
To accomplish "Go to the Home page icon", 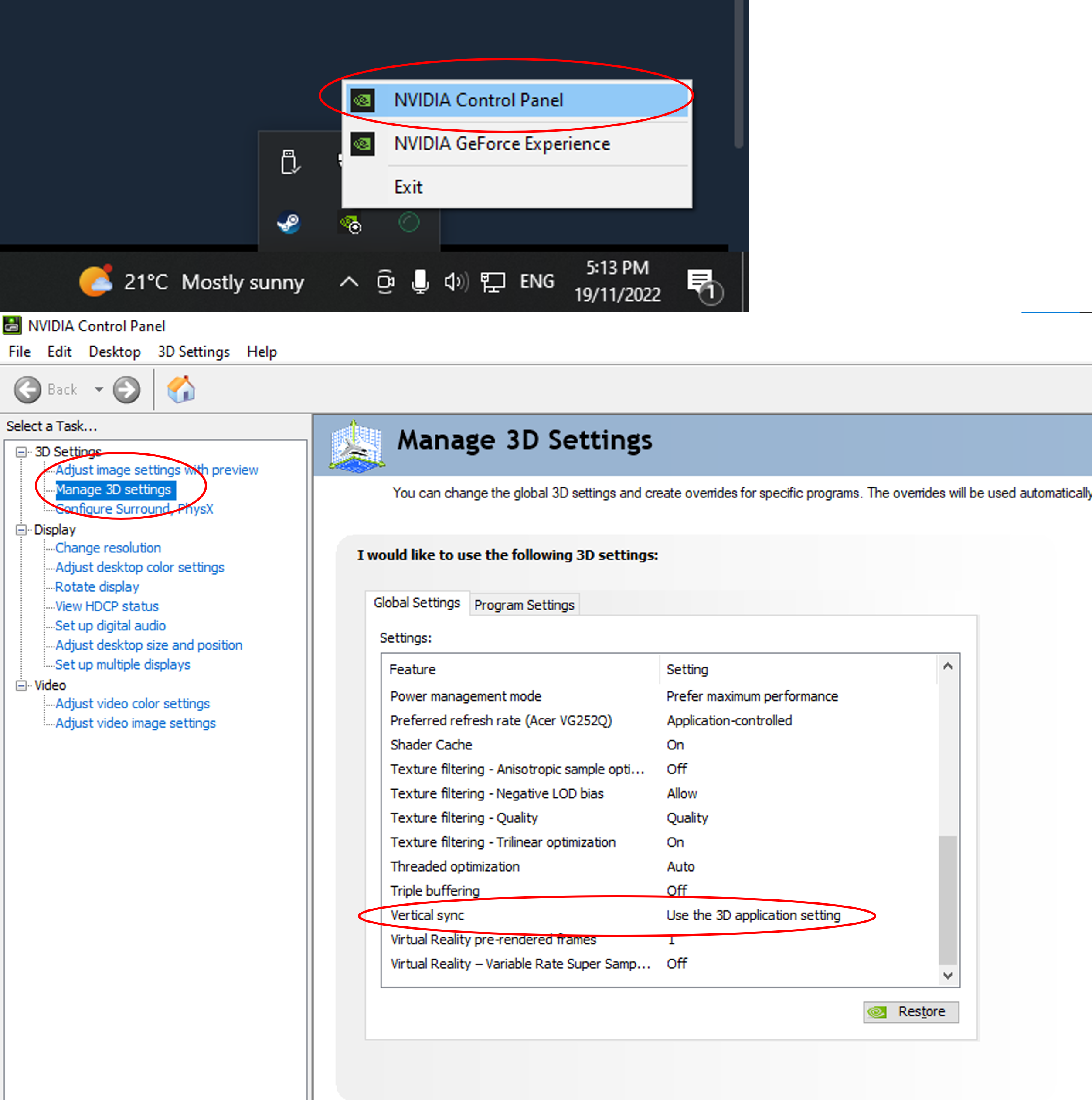I will [x=181, y=389].
